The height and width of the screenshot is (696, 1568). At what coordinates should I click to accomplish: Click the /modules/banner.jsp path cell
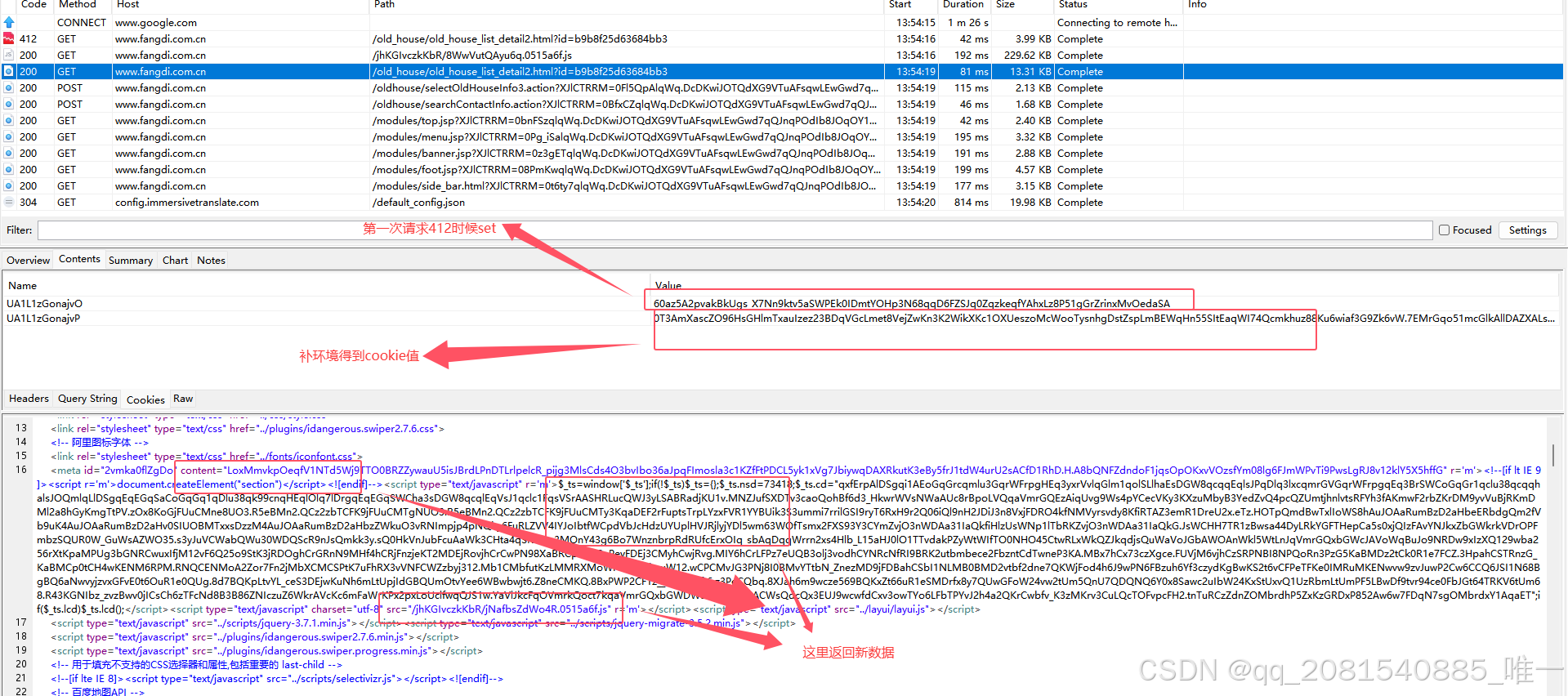[x=625, y=153]
